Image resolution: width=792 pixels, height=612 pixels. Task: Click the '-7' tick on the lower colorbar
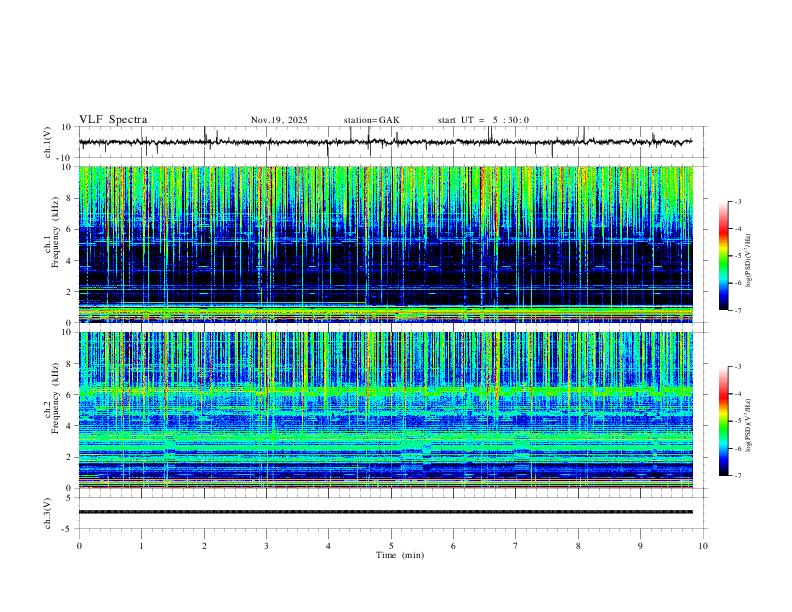click(x=737, y=475)
